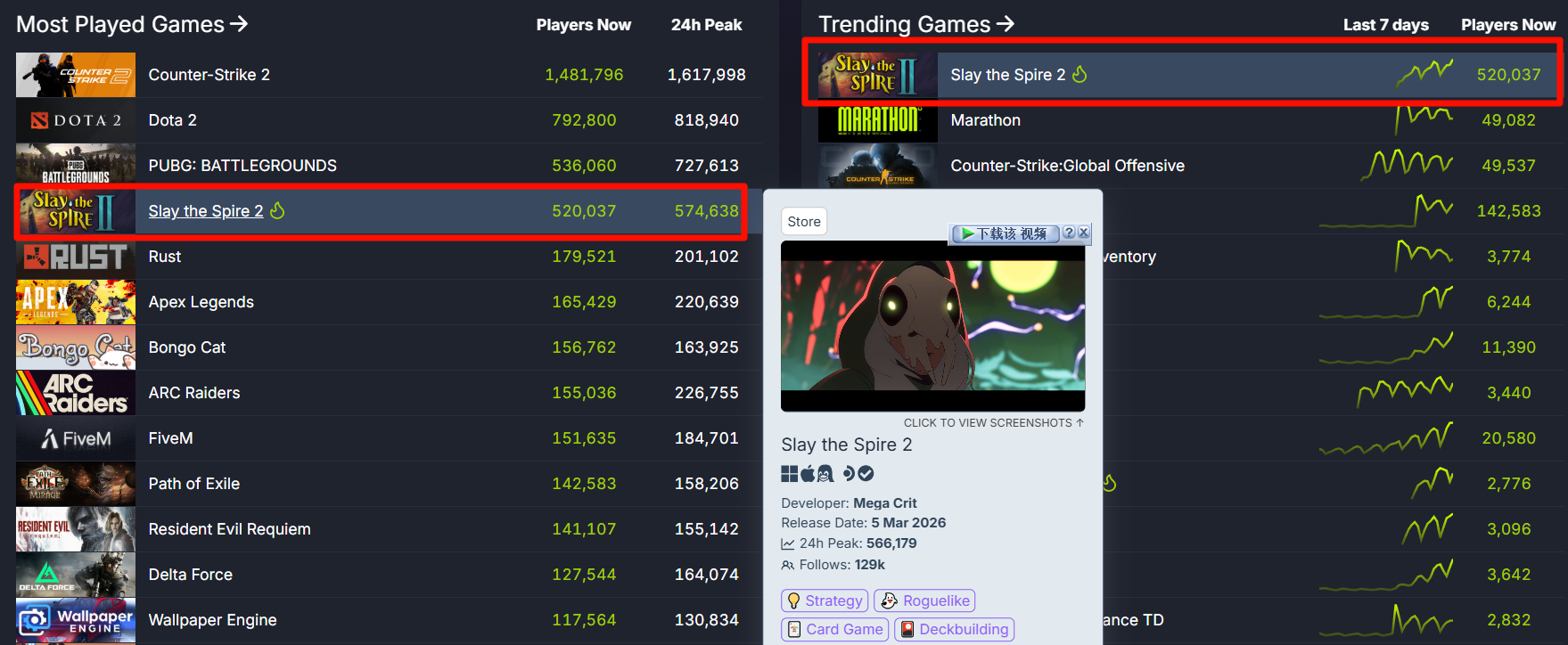Click the Store button in popup

coord(804,222)
